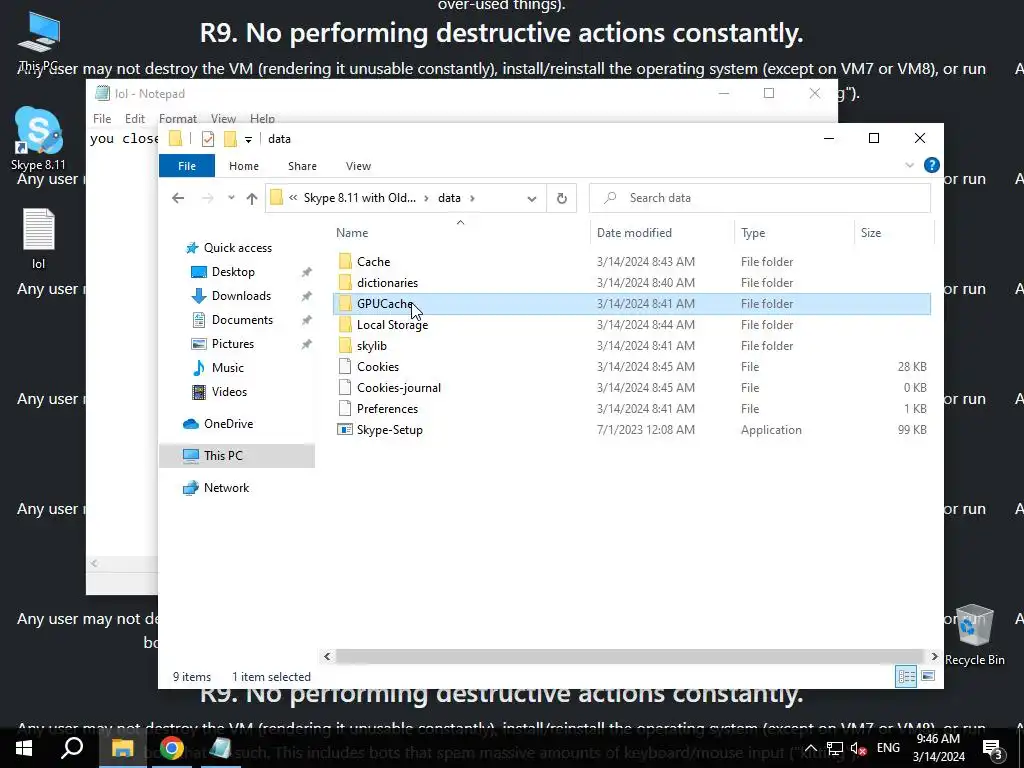Open Notepad's Format menu

click(x=178, y=119)
